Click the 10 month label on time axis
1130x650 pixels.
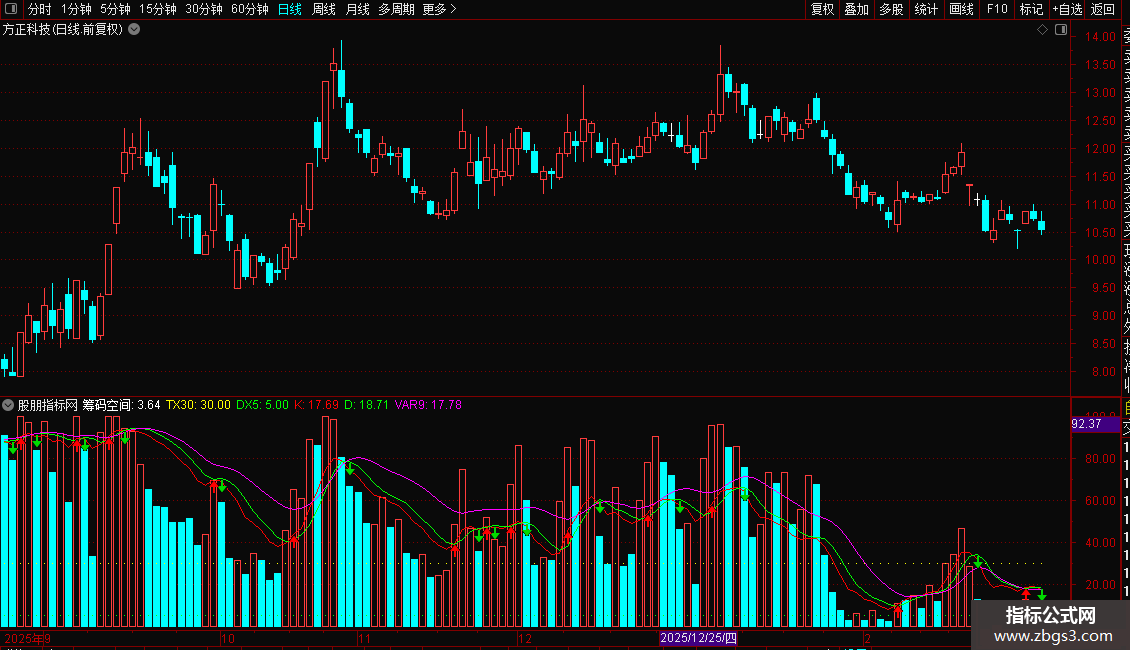tap(228, 638)
